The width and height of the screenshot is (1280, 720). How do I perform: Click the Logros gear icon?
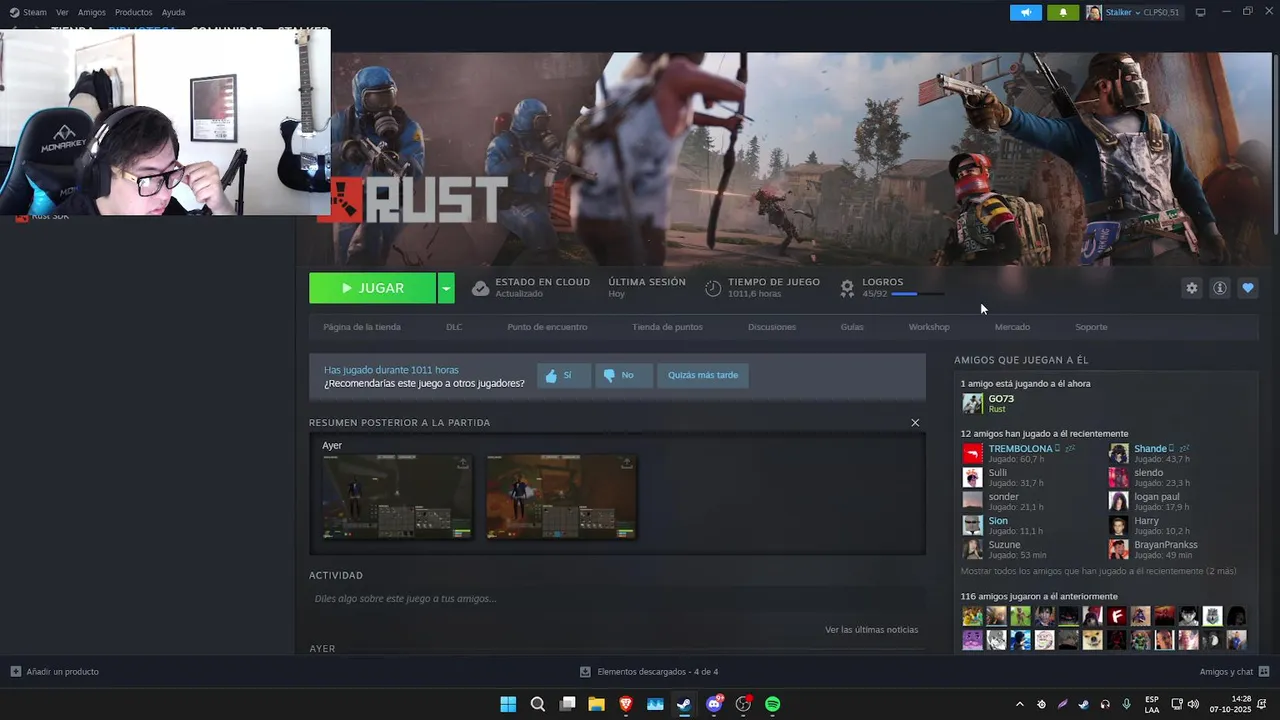(847, 288)
